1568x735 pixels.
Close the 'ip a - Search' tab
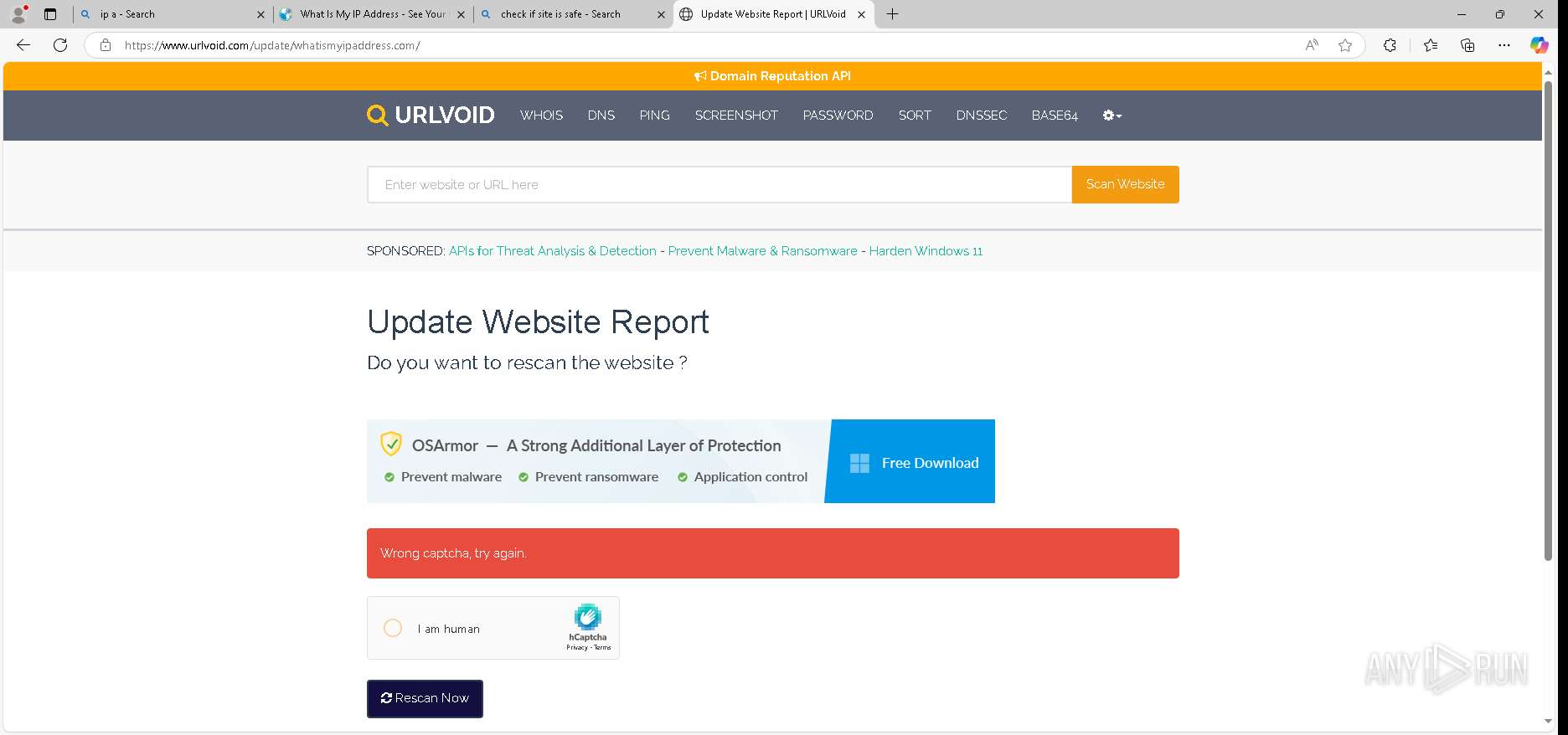(260, 14)
